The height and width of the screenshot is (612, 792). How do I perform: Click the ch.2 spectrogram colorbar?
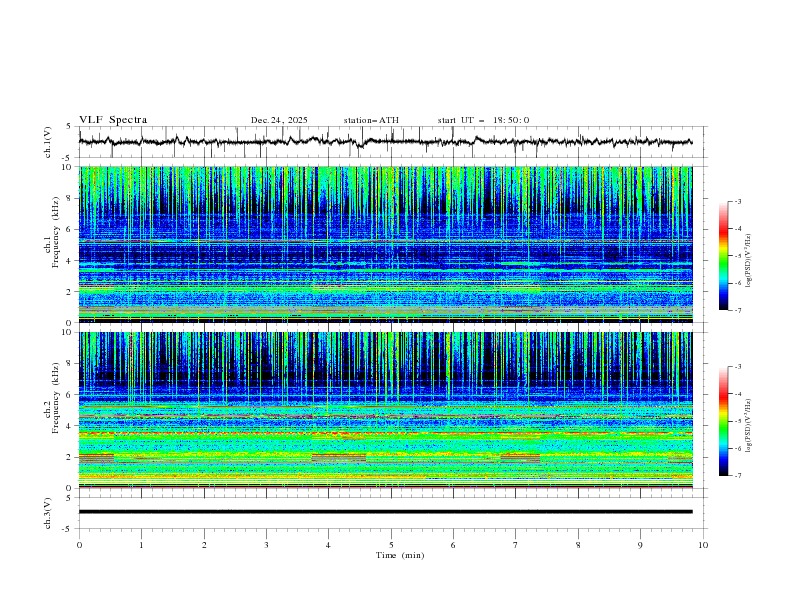(x=723, y=421)
